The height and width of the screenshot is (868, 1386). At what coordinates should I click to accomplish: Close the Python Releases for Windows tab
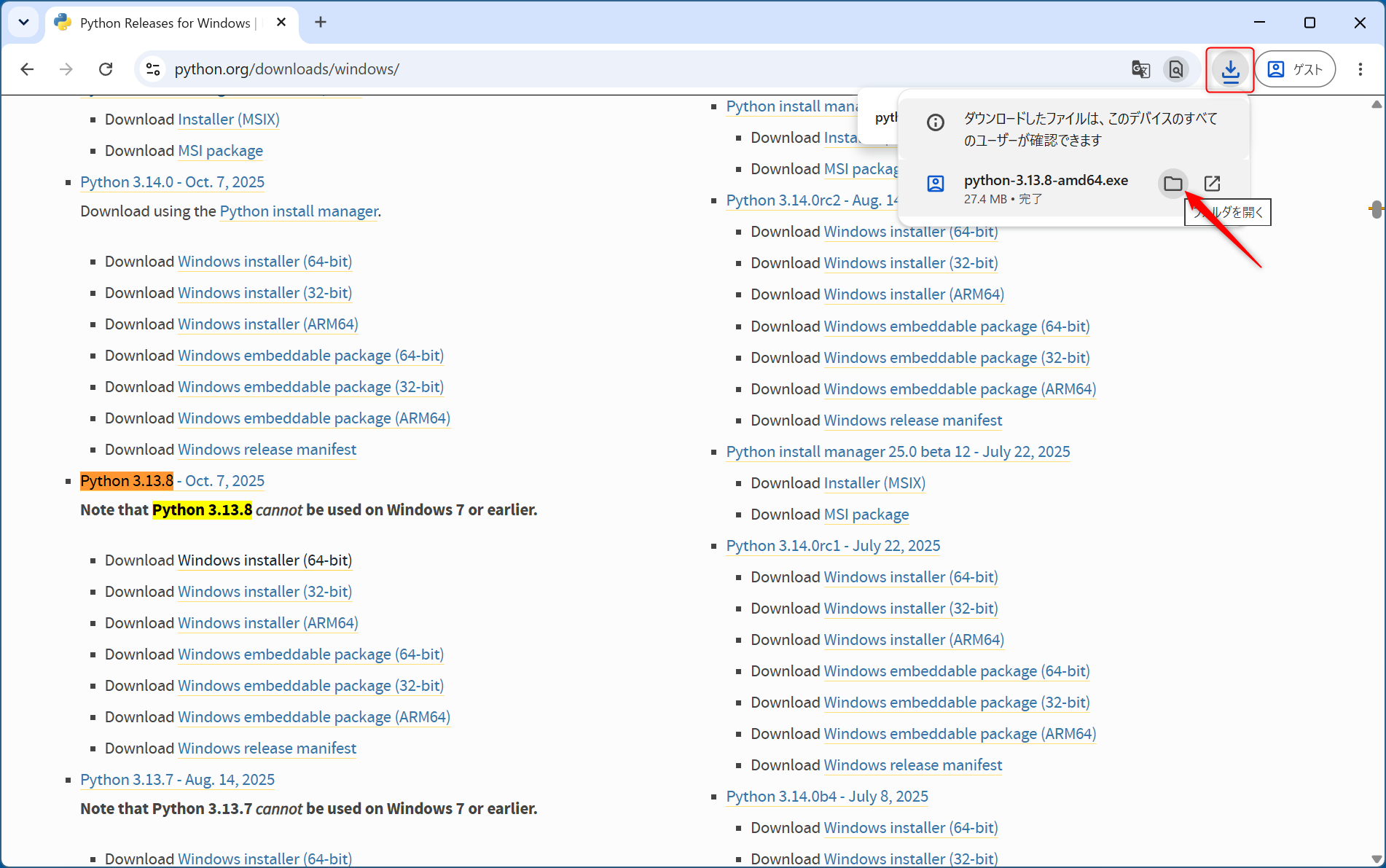pos(281,23)
